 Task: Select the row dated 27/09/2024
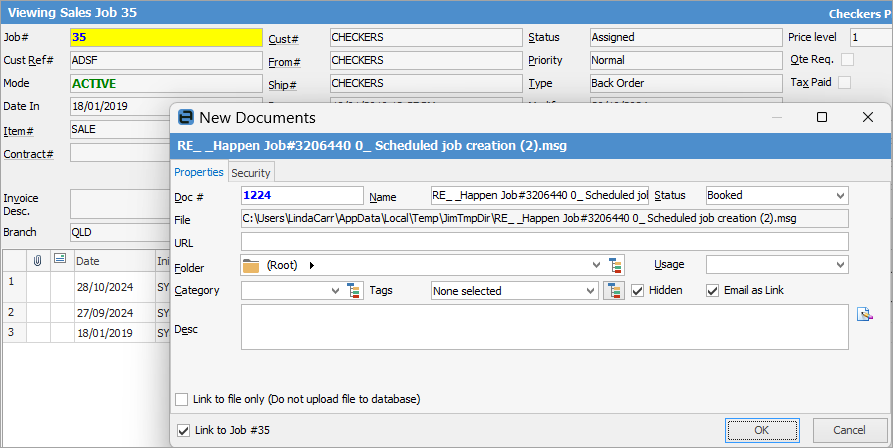click(x=86, y=313)
